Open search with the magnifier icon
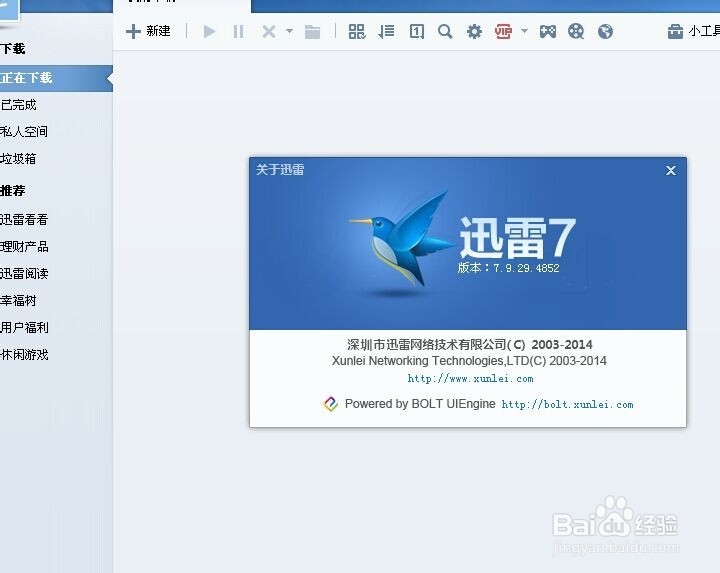Screen dimensions: 720x573 [445, 32]
